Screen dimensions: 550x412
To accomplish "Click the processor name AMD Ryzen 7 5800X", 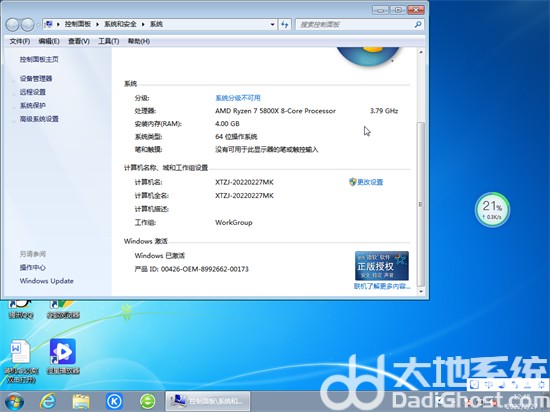I will point(275,111).
